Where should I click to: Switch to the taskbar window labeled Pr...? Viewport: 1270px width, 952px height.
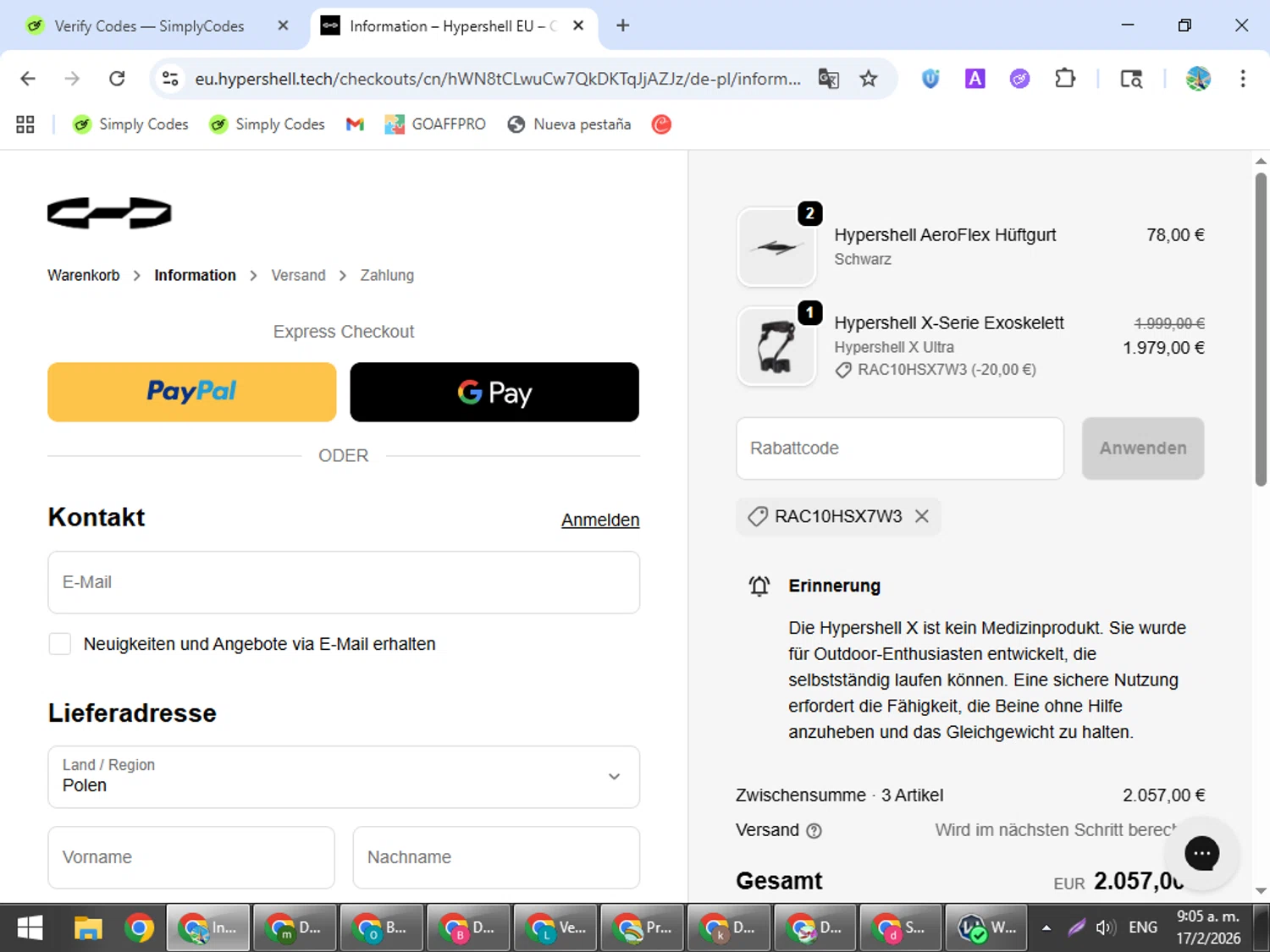click(x=642, y=928)
